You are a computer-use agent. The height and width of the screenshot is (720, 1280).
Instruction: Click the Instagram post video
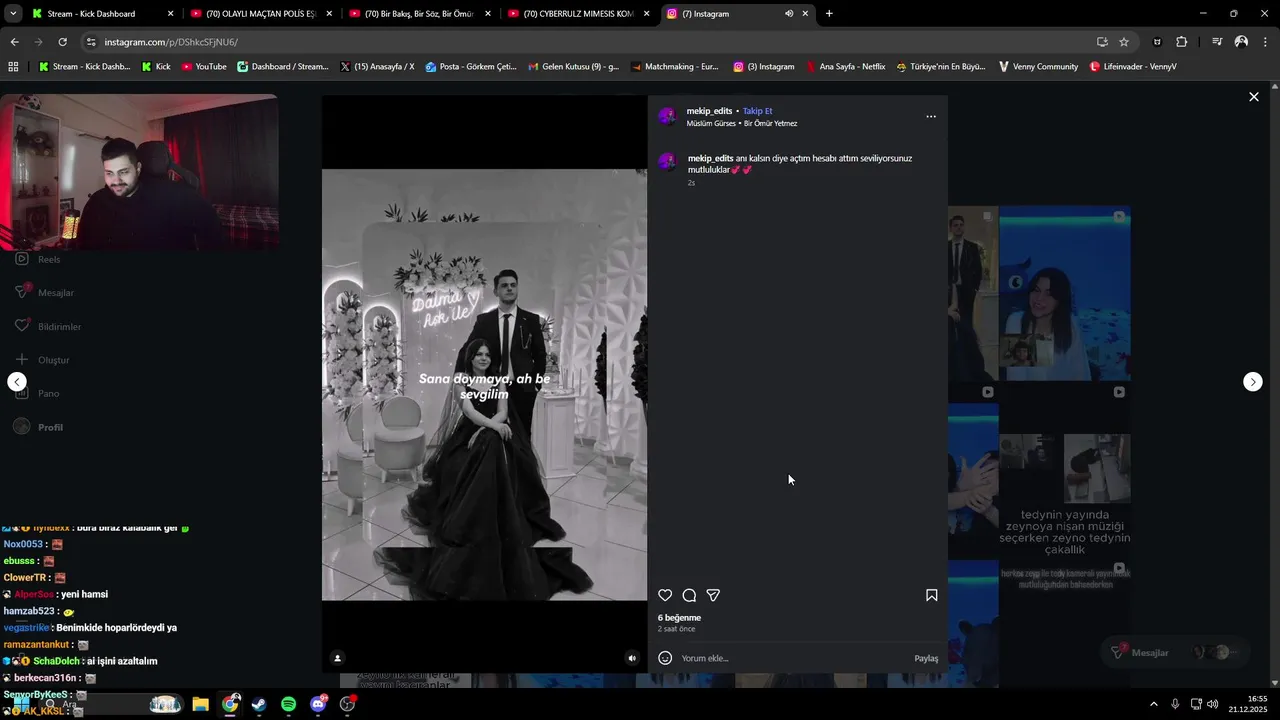[484, 385]
